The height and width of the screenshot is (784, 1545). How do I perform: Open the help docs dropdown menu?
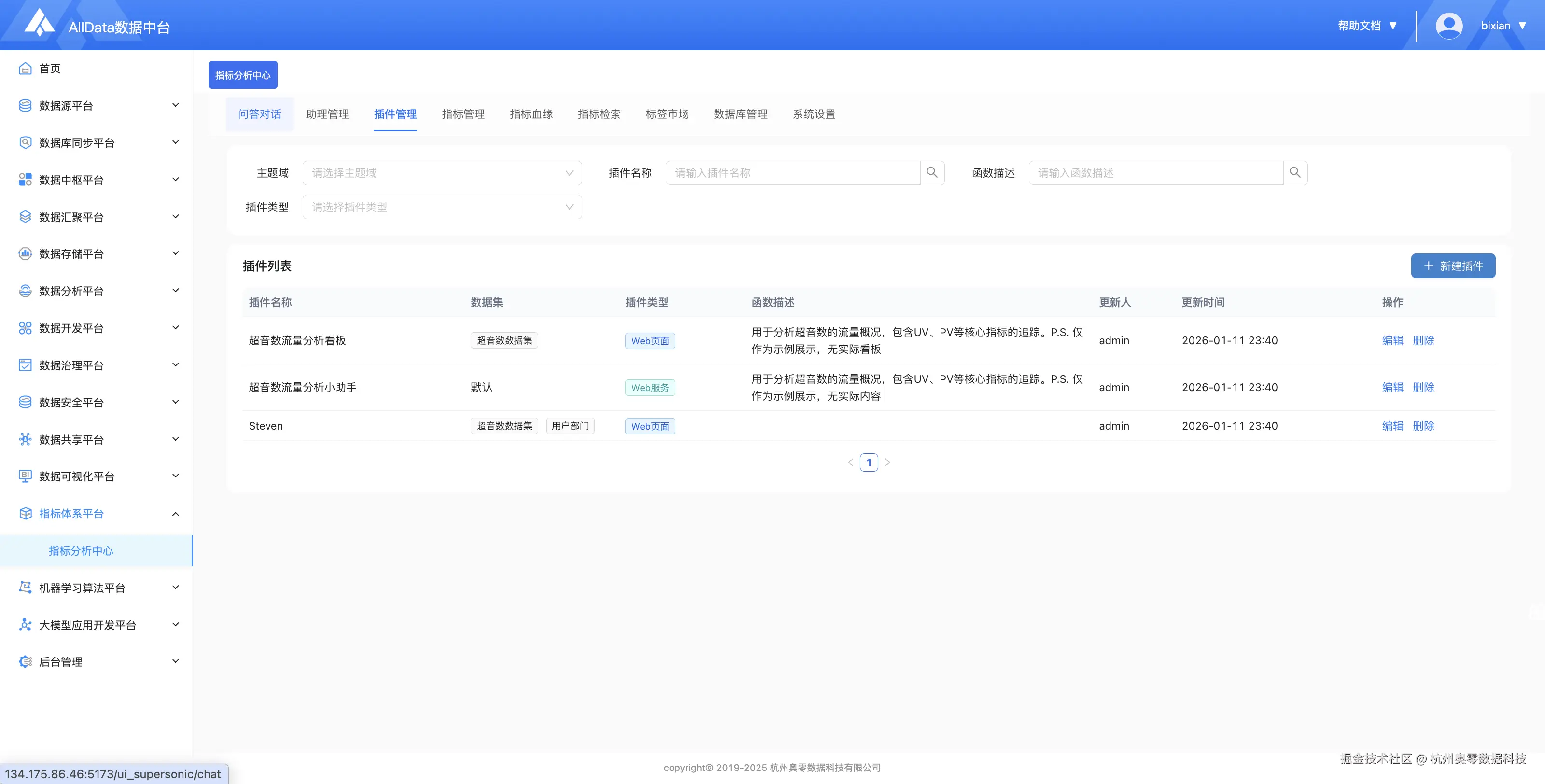pyautogui.click(x=1367, y=26)
